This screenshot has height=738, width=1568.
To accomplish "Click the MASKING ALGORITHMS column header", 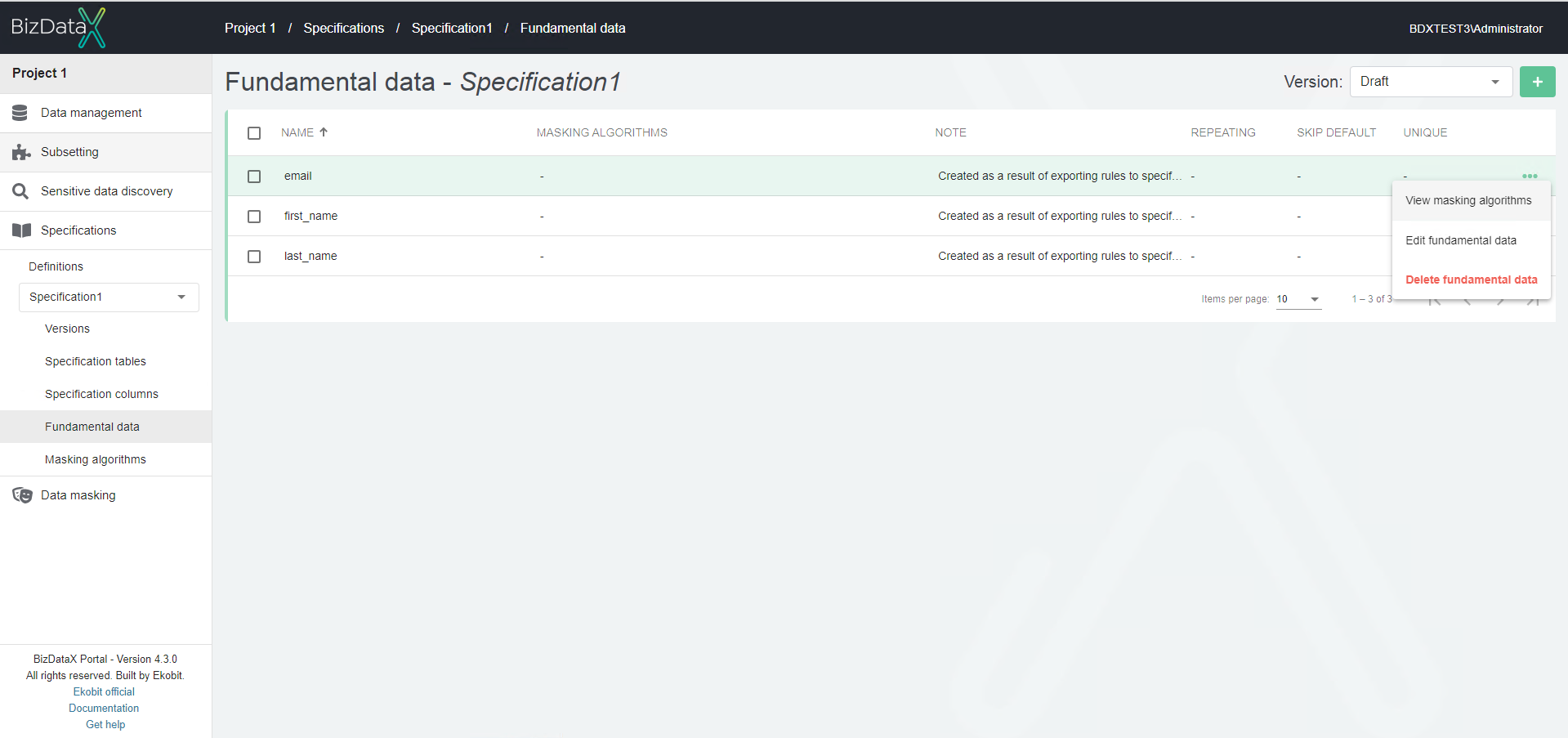I will click(x=601, y=132).
